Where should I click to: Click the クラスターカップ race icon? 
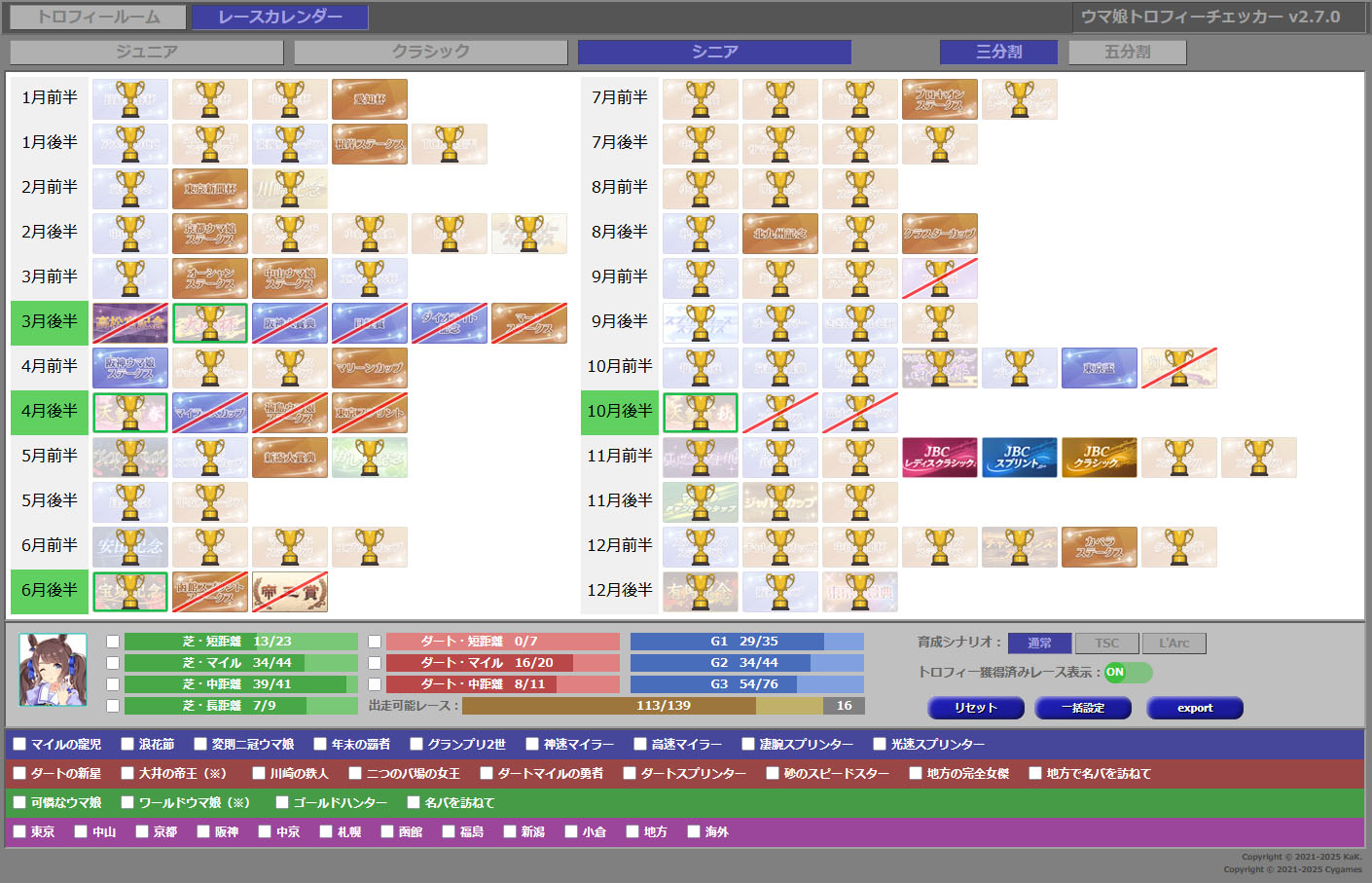click(940, 234)
